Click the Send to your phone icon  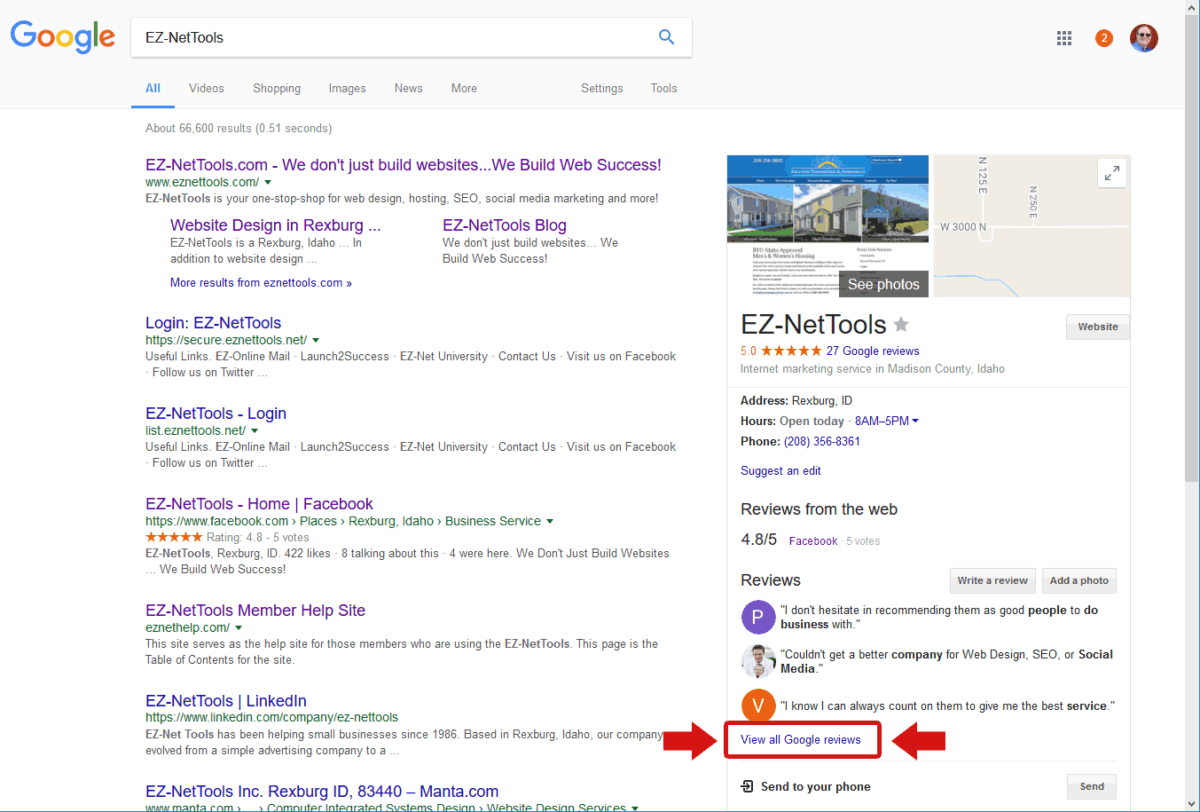coord(746,787)
